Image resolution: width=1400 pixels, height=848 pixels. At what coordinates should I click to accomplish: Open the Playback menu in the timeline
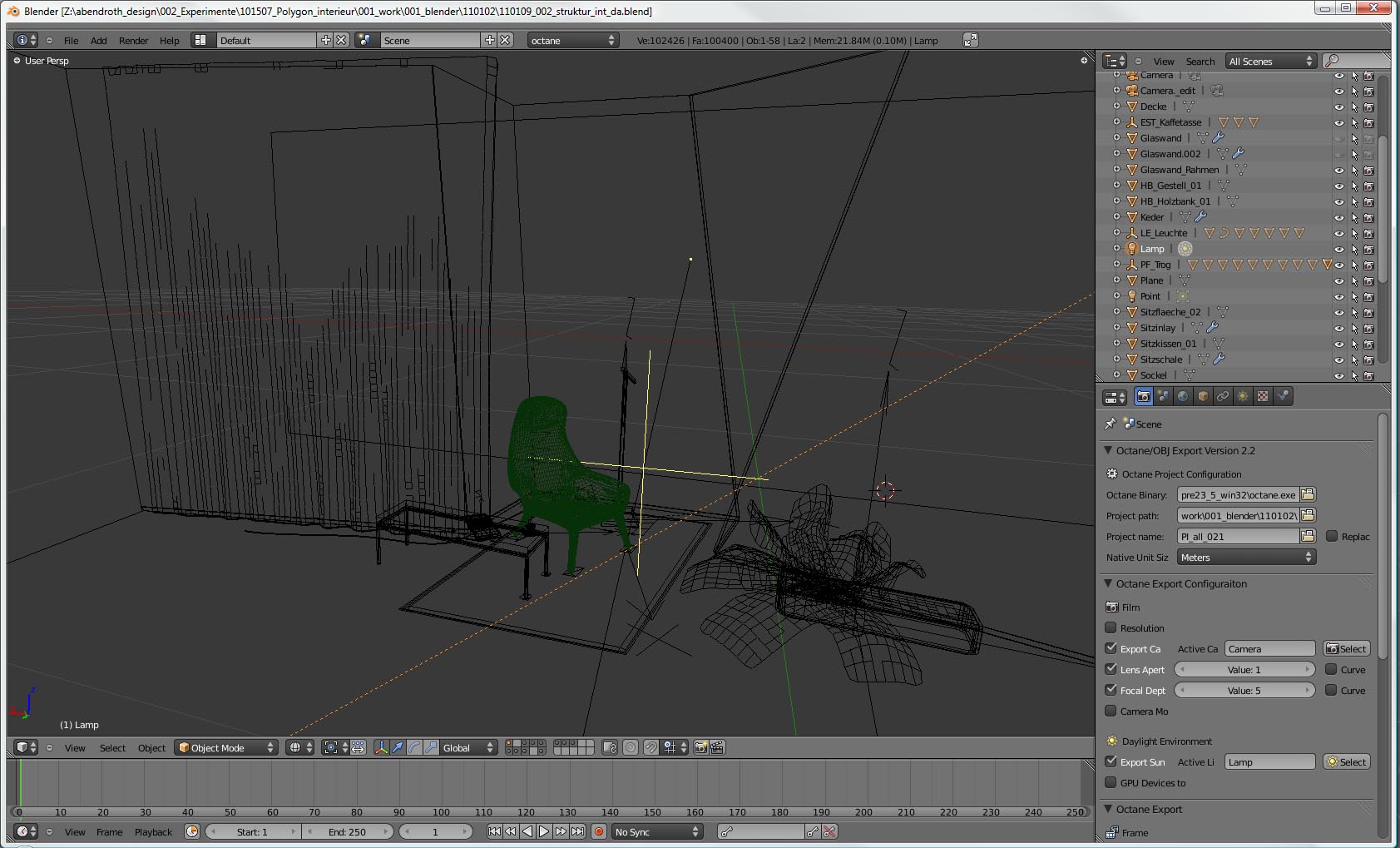click(153, 831)
